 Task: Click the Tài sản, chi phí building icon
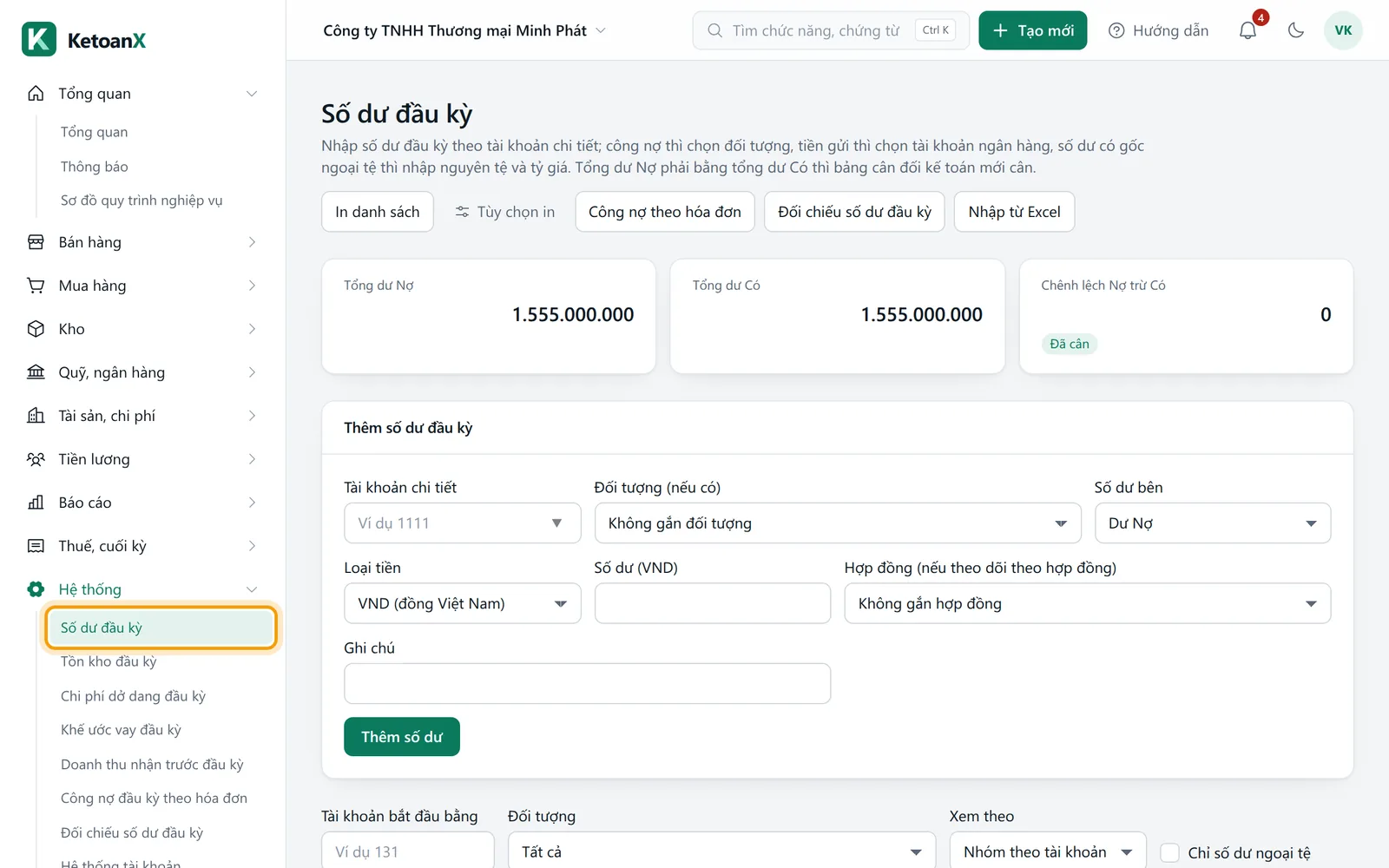click(36, 416)
